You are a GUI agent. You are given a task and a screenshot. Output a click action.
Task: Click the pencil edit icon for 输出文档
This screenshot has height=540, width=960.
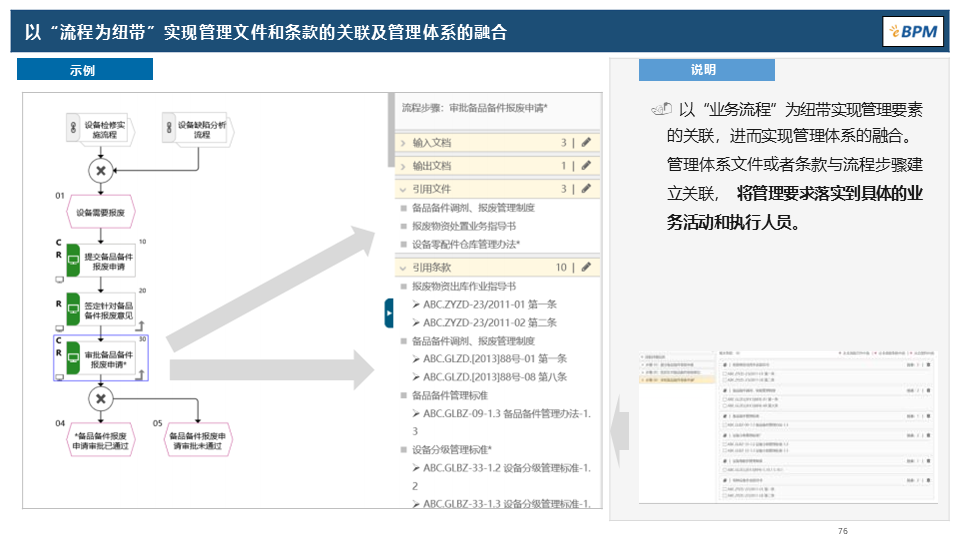pos(586,165)
